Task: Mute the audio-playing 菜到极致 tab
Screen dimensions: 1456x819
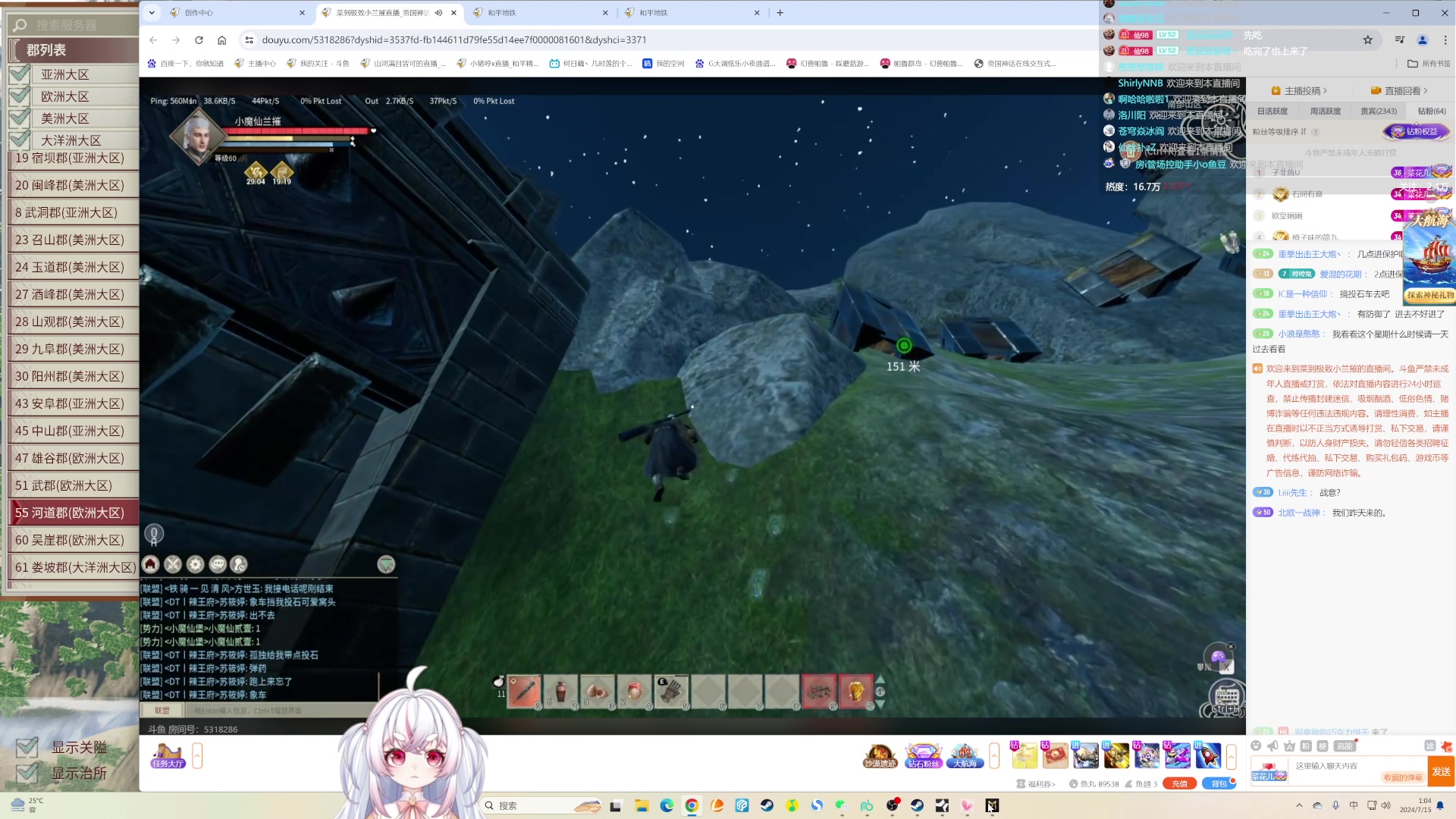Action: 438,12
